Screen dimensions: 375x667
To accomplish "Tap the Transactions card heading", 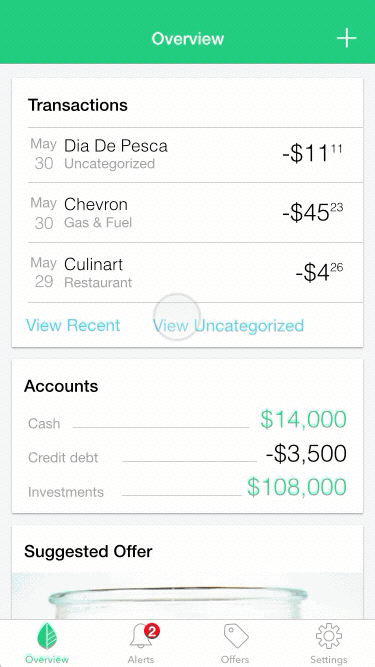I will point(78,105).
